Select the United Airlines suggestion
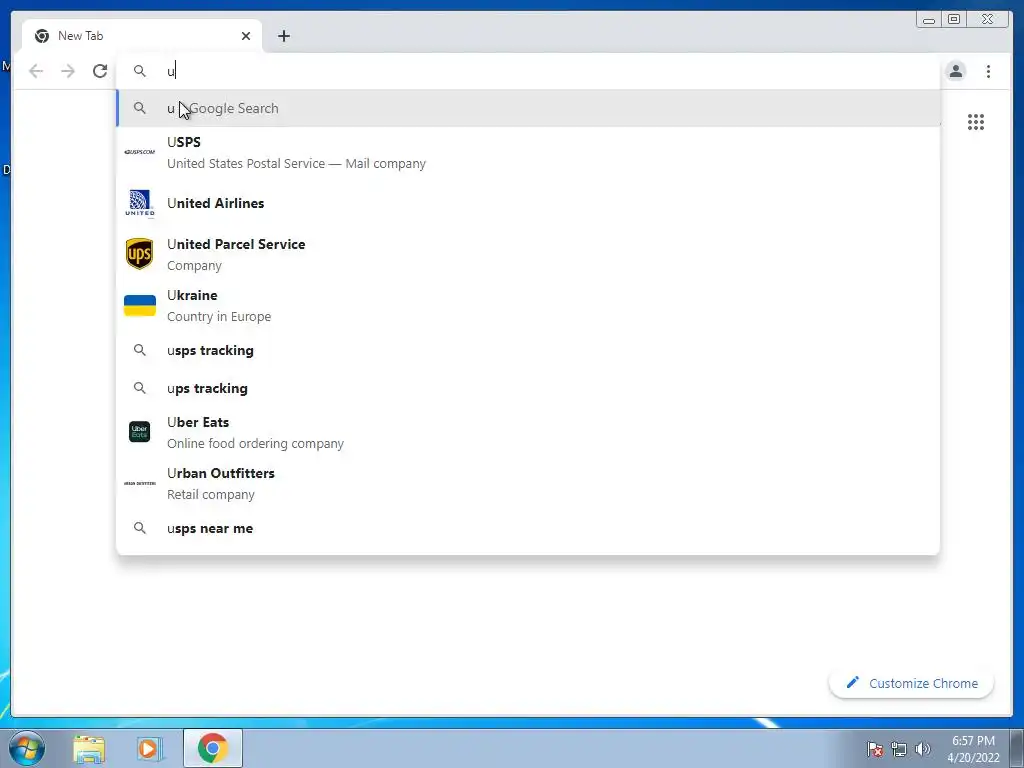 (x=528, y=203)
